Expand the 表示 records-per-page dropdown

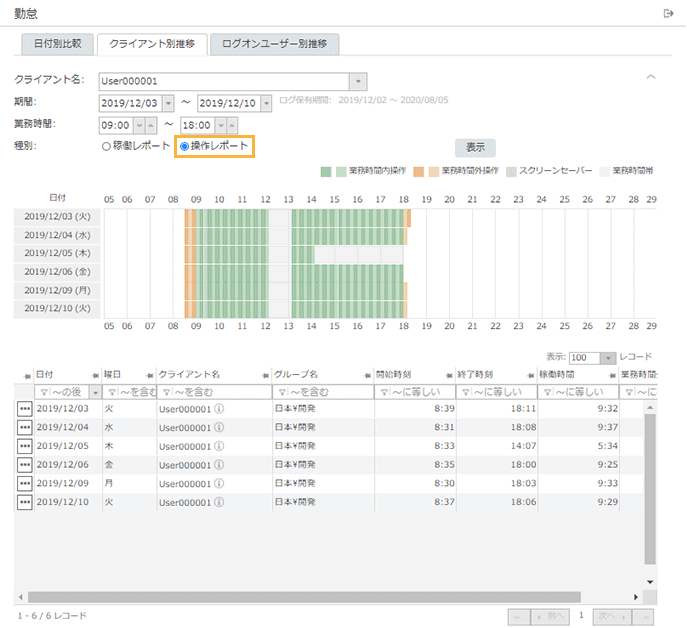[607, 357]
